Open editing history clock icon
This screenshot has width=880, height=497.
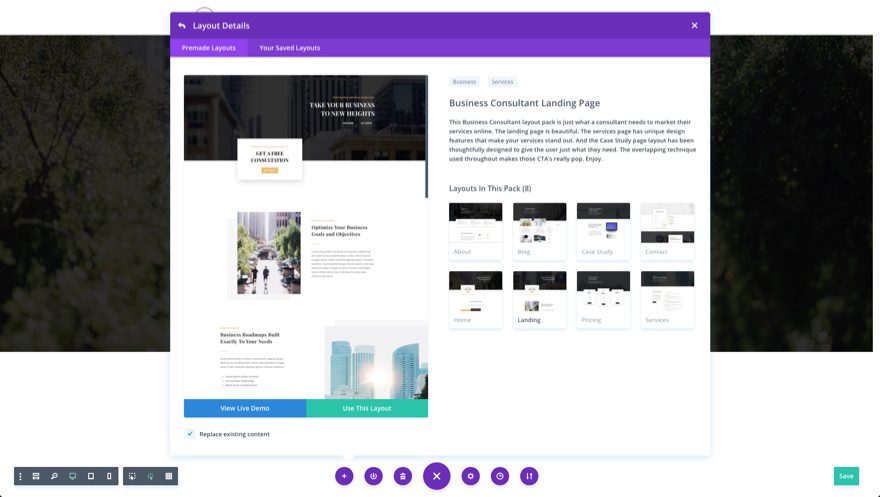tap(500, 476)
